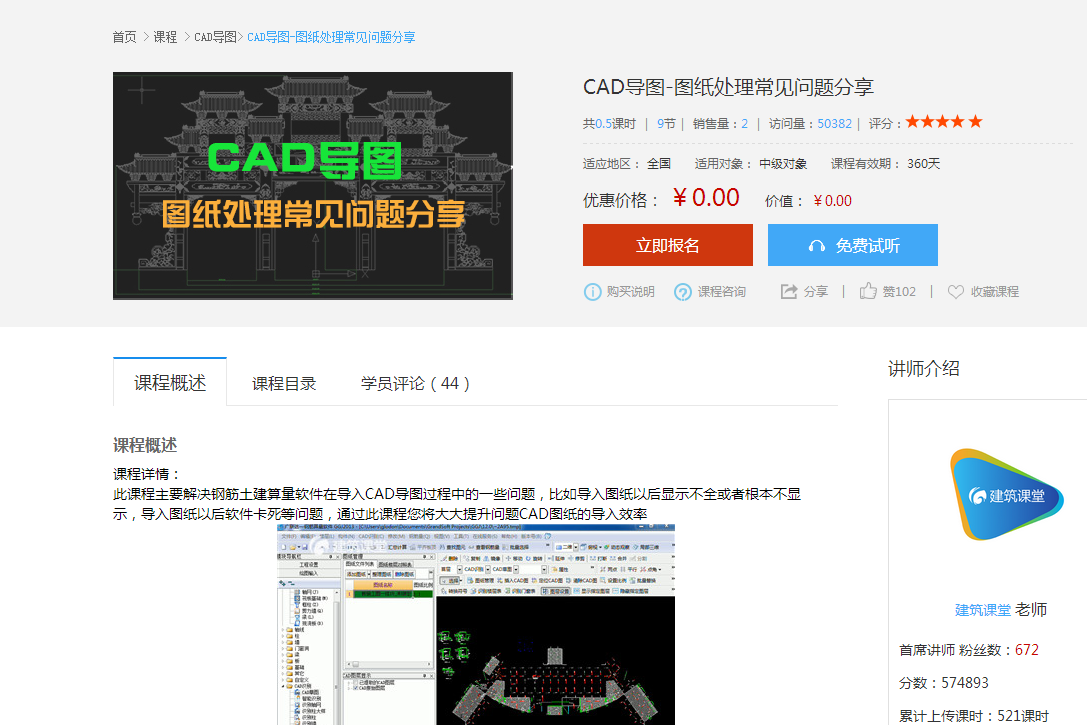This screenshot has height=725, width=1087.
Task: Click the heart 收藏课程 icon
Action: tap(956, 292)
